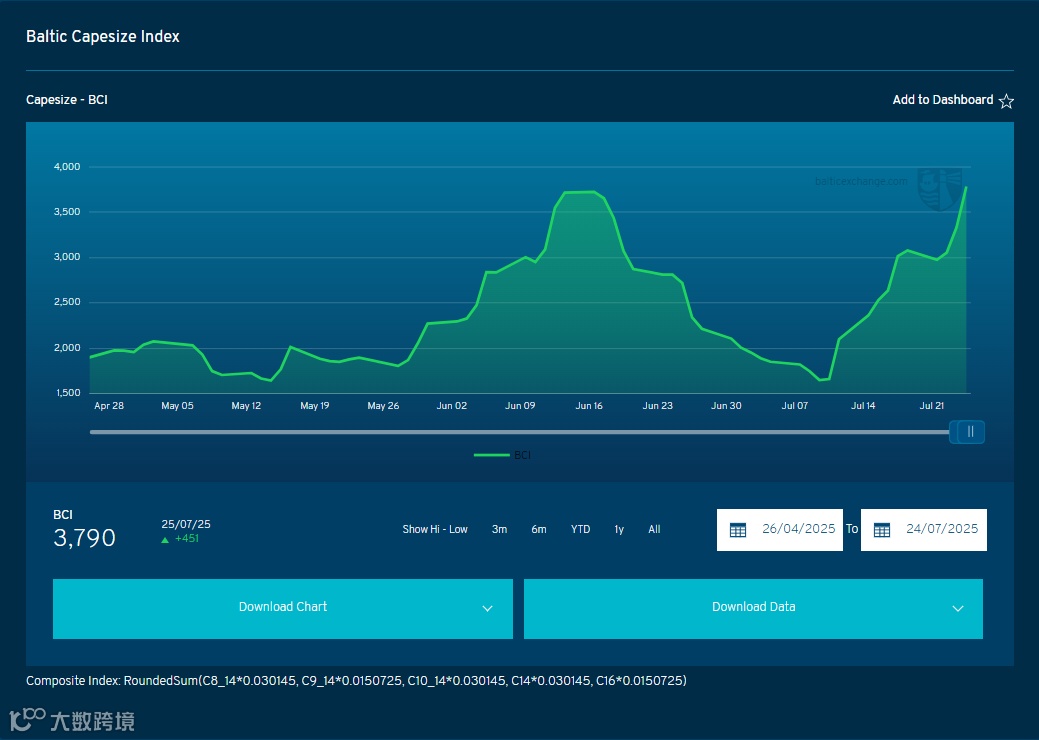Open the end date calendar icon

click(881, 530)
